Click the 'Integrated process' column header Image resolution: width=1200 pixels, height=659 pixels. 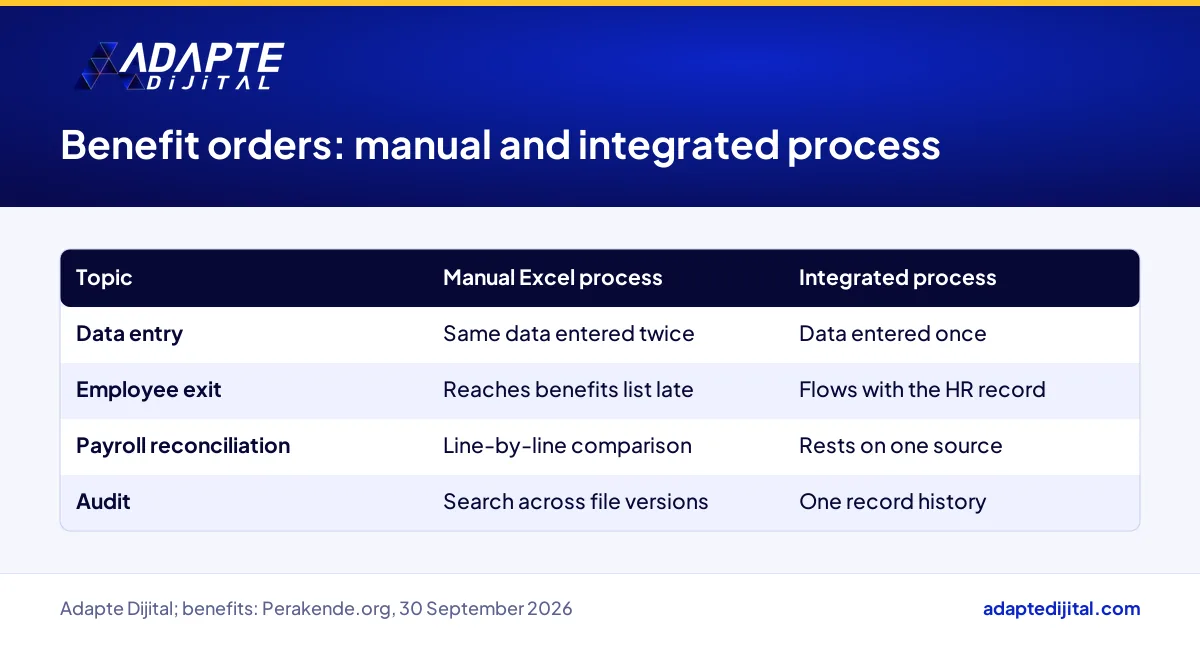click(897, 278)
